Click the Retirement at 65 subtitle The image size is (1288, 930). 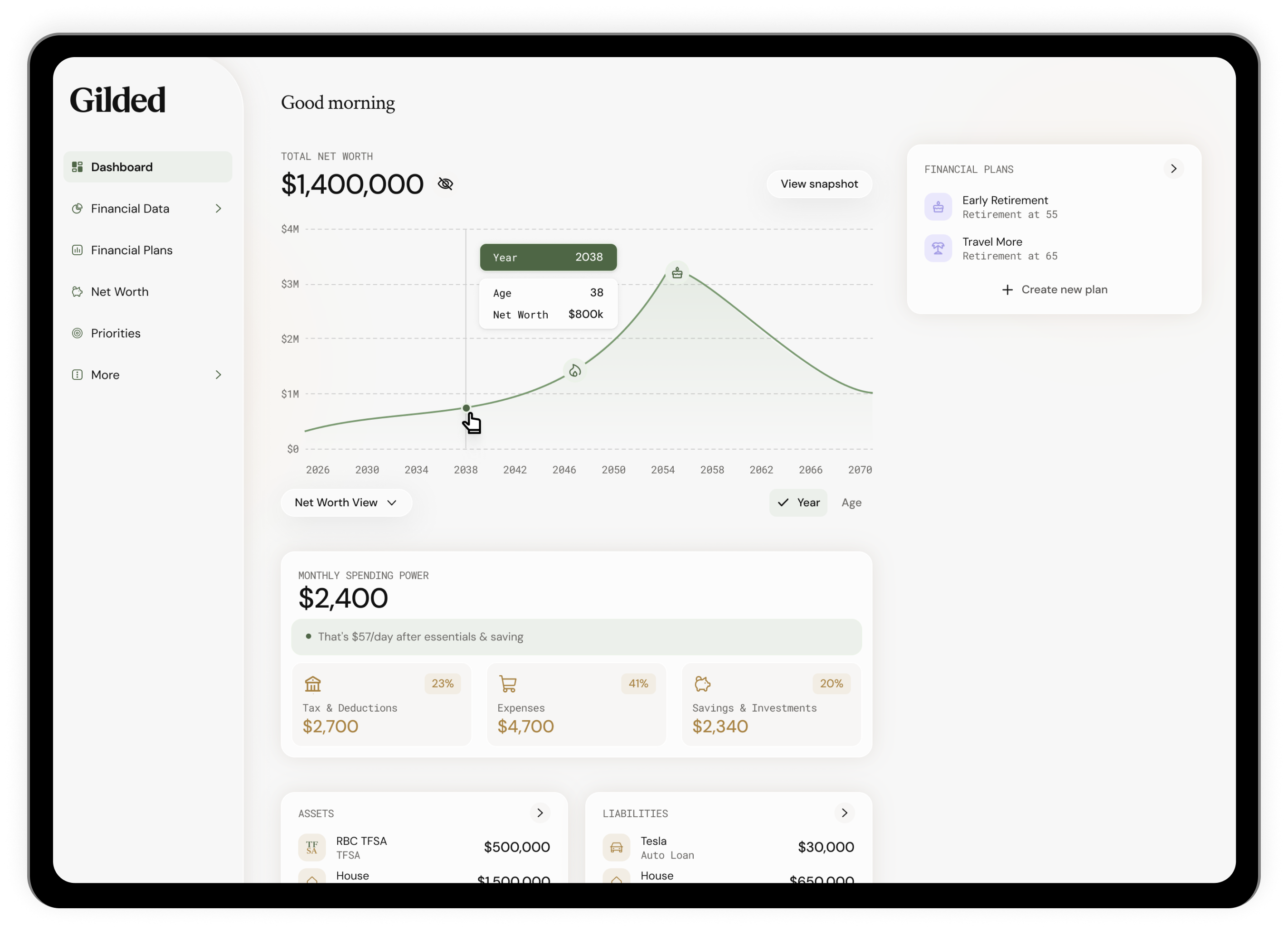click(x=1010, y=256)
